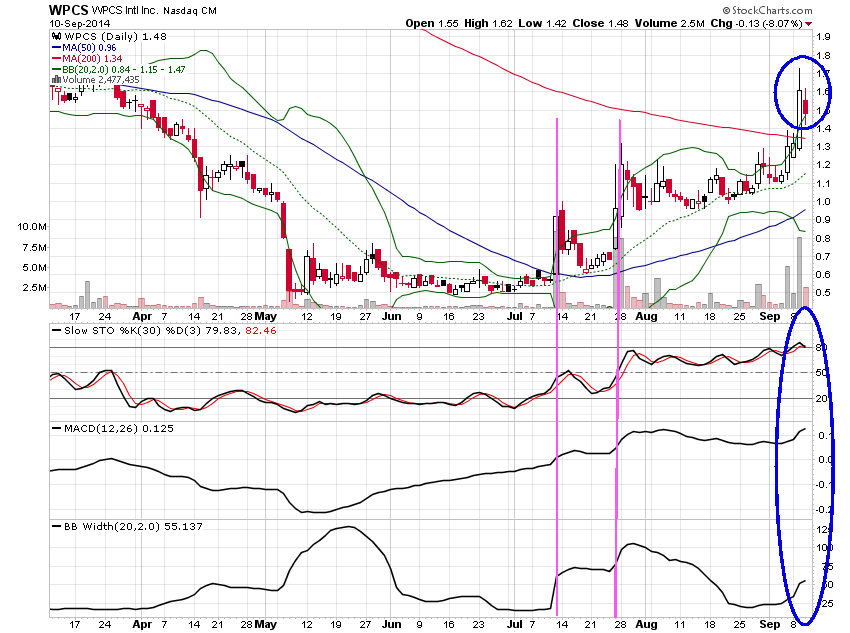Screen dimensions: 850x633
Task: Click the 1.9 price axis label
Action: (x=823, y=37)
